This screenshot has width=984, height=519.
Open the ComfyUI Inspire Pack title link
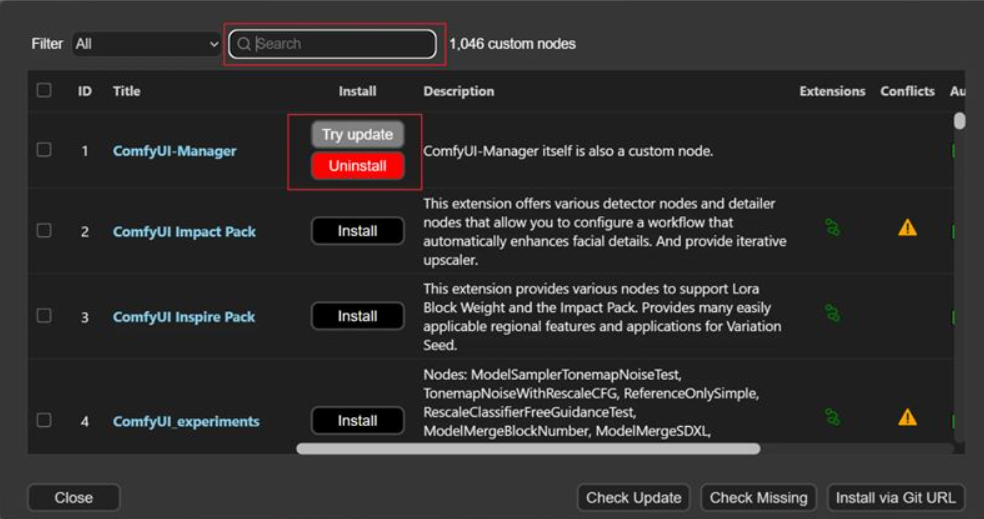184,317
